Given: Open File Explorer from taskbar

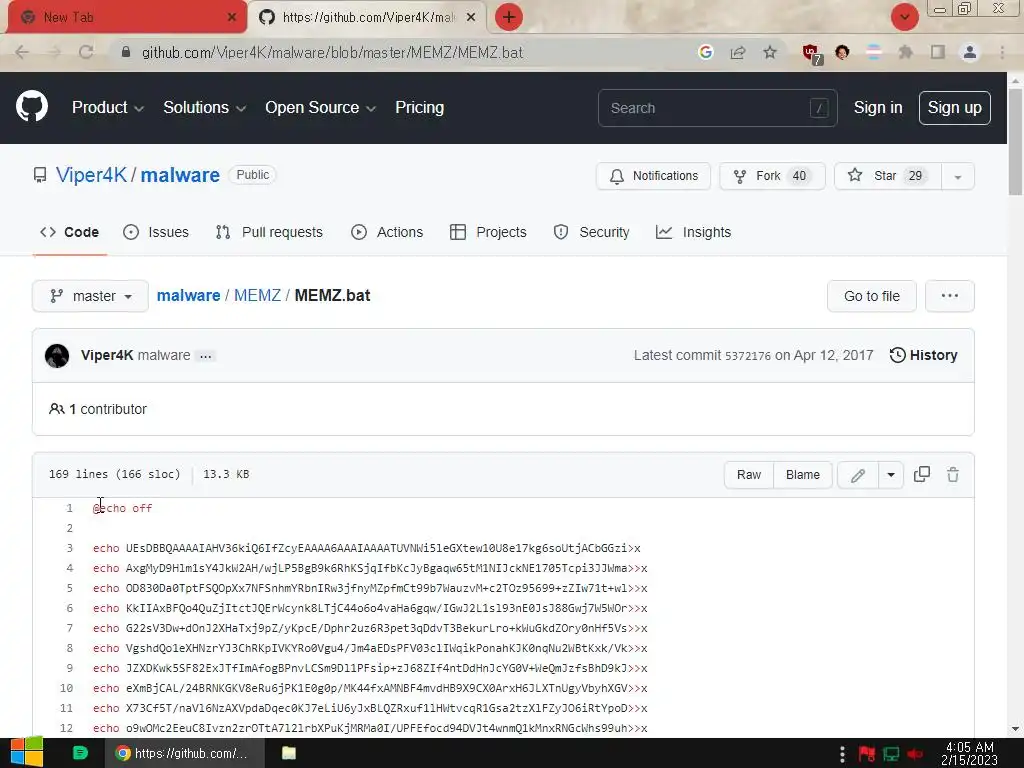Looking at the screenshot, I should tap(289, 753).
